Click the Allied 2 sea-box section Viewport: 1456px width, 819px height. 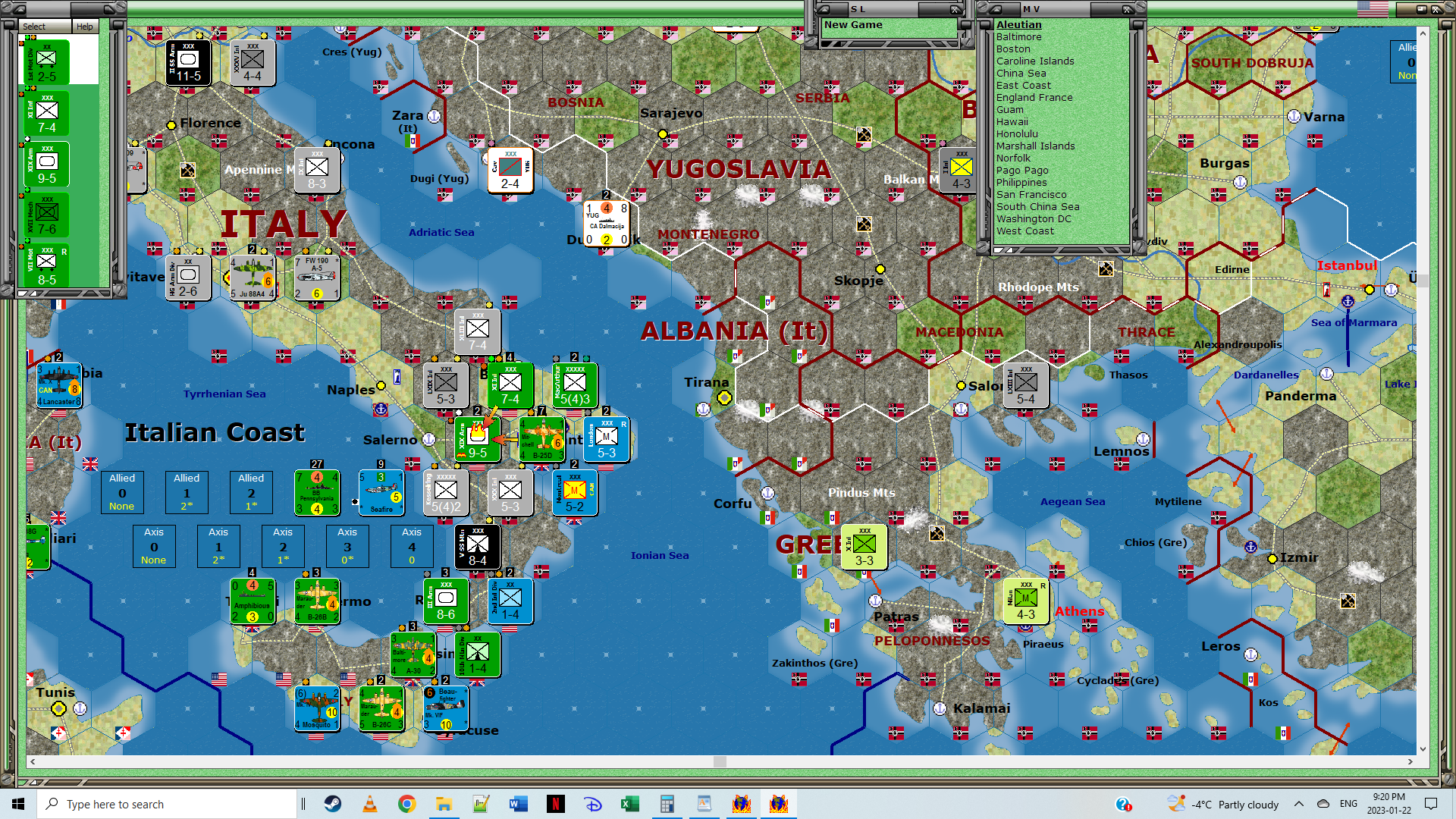point(251,492)
